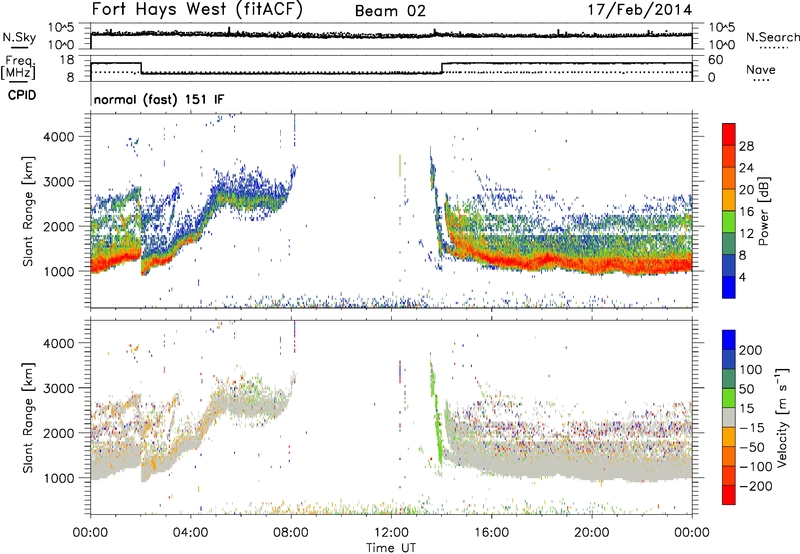Pick the red top segment of Power colorbar
This screenshot has height=554, width=800.
[729, 134]
